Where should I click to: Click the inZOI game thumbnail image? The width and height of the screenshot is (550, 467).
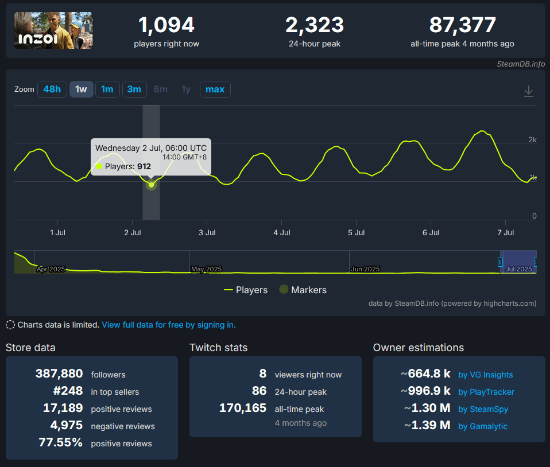(53, 31)
